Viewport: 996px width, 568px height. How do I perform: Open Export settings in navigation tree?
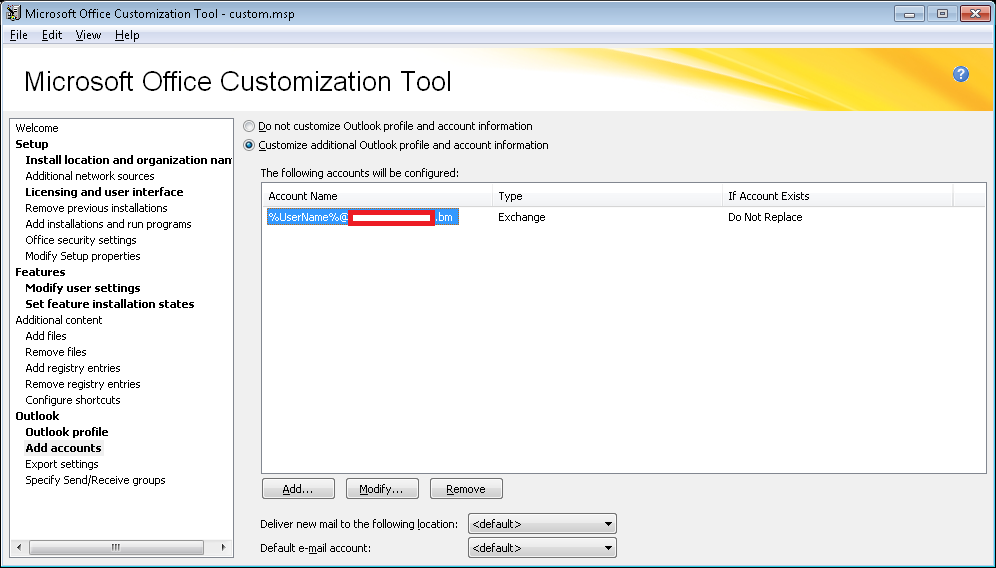tap(62, 464)
